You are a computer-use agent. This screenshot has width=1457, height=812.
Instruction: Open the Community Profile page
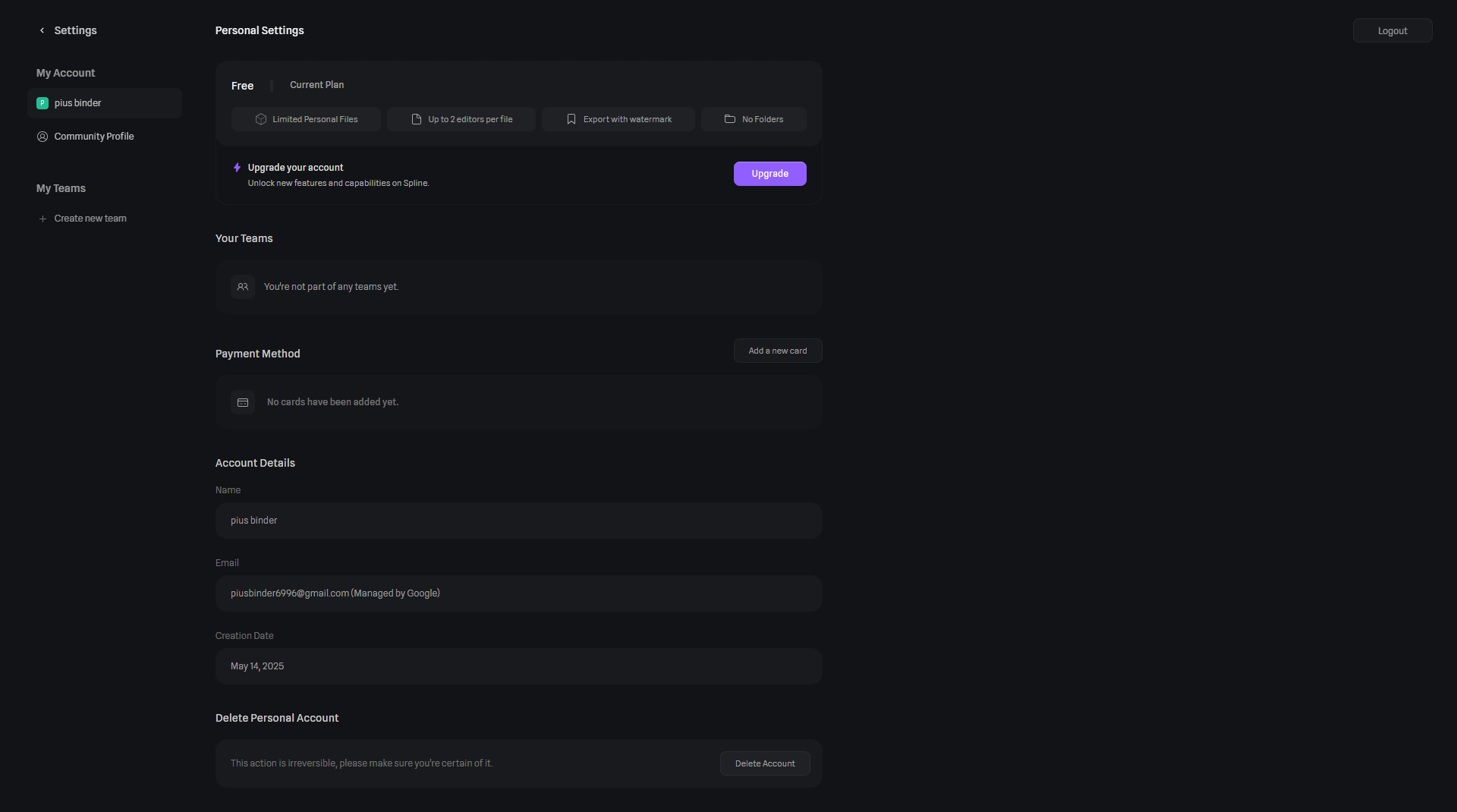pyautogui.click(x=94, y=137)
